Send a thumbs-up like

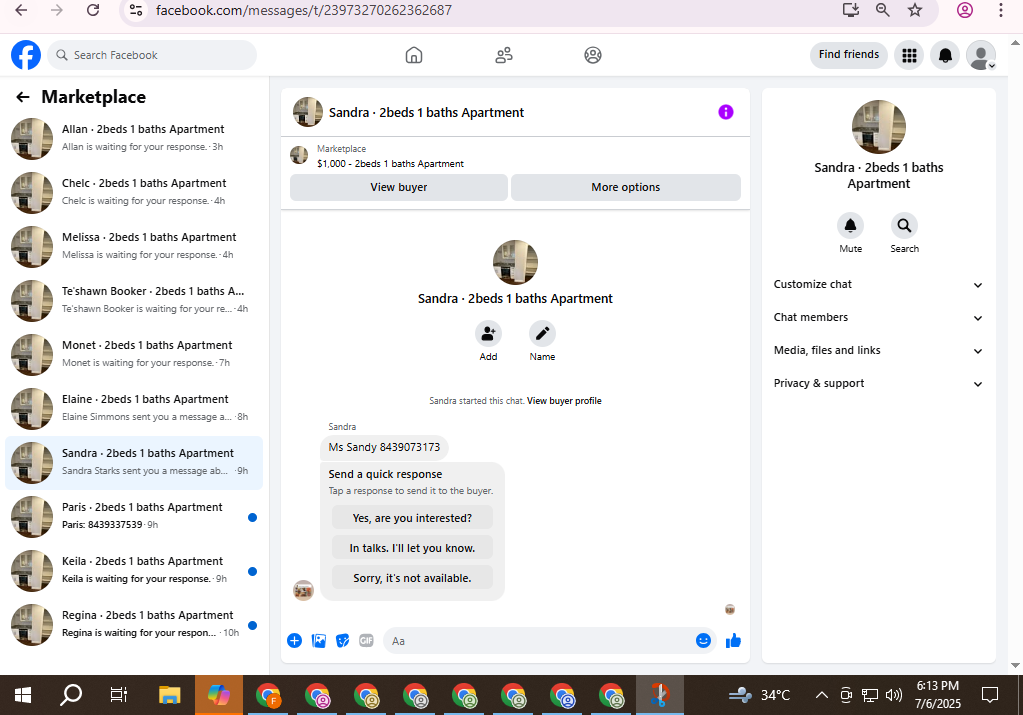(733, 641)
